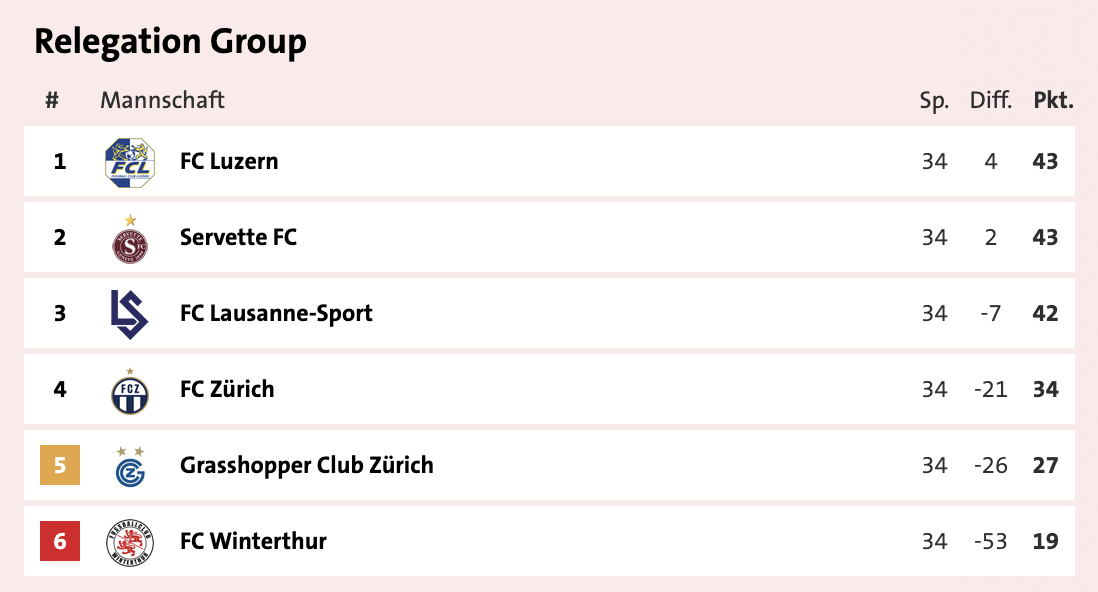Viewport: 1098px width, 592px height.
Task: Open the FC Luzern team link
Action: pyautogui.click(x=229, y=161)
